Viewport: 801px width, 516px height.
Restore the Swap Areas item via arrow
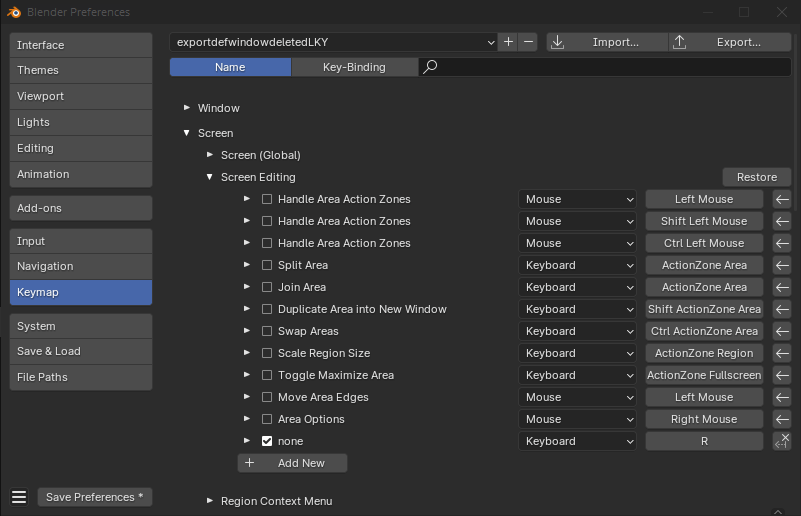782,331
